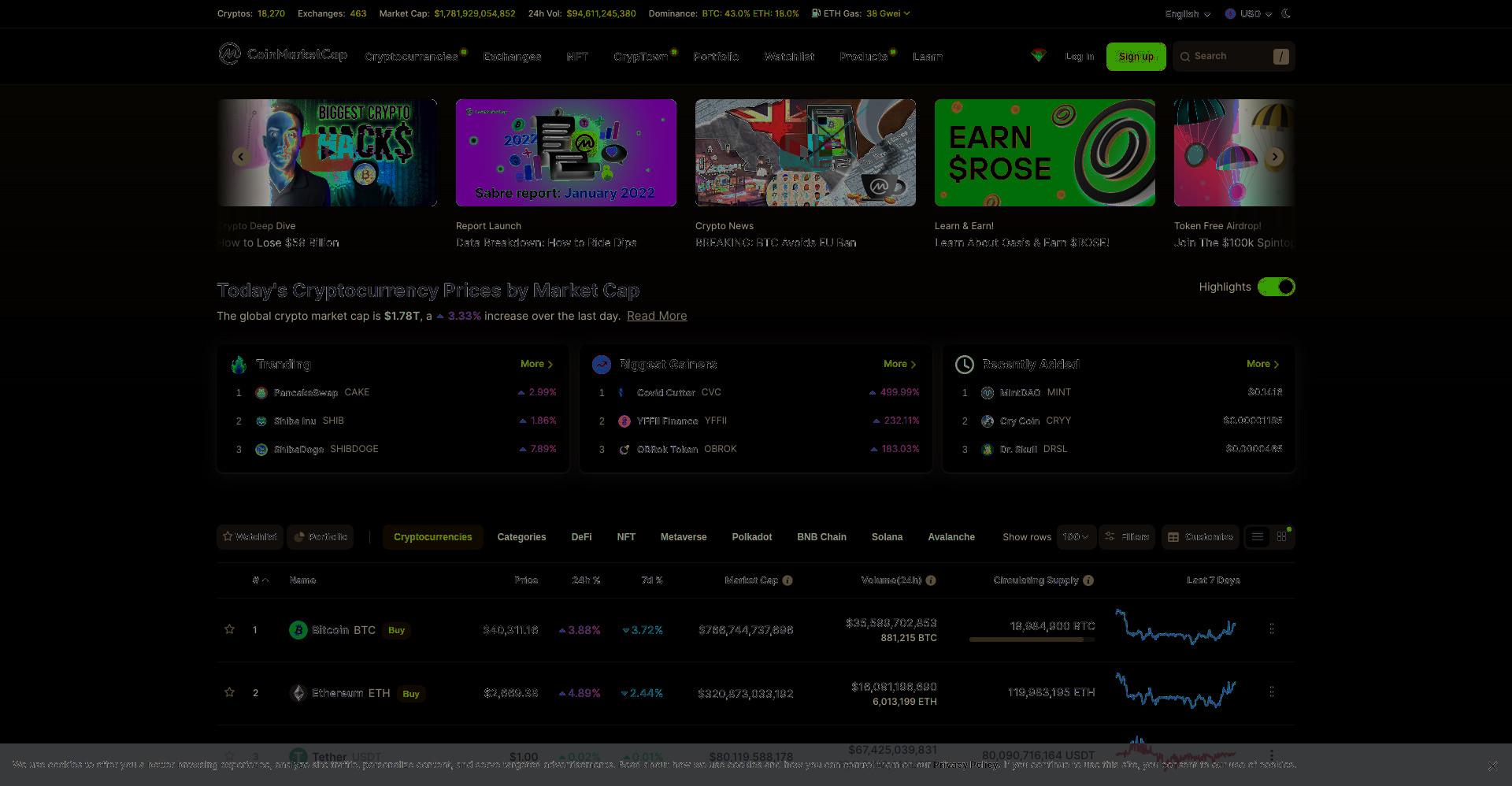Click Bitcoin last 7 days sparkline
Viewport: 1512px width, 786px height.
pyautogui.click(x=1176, y=627)
